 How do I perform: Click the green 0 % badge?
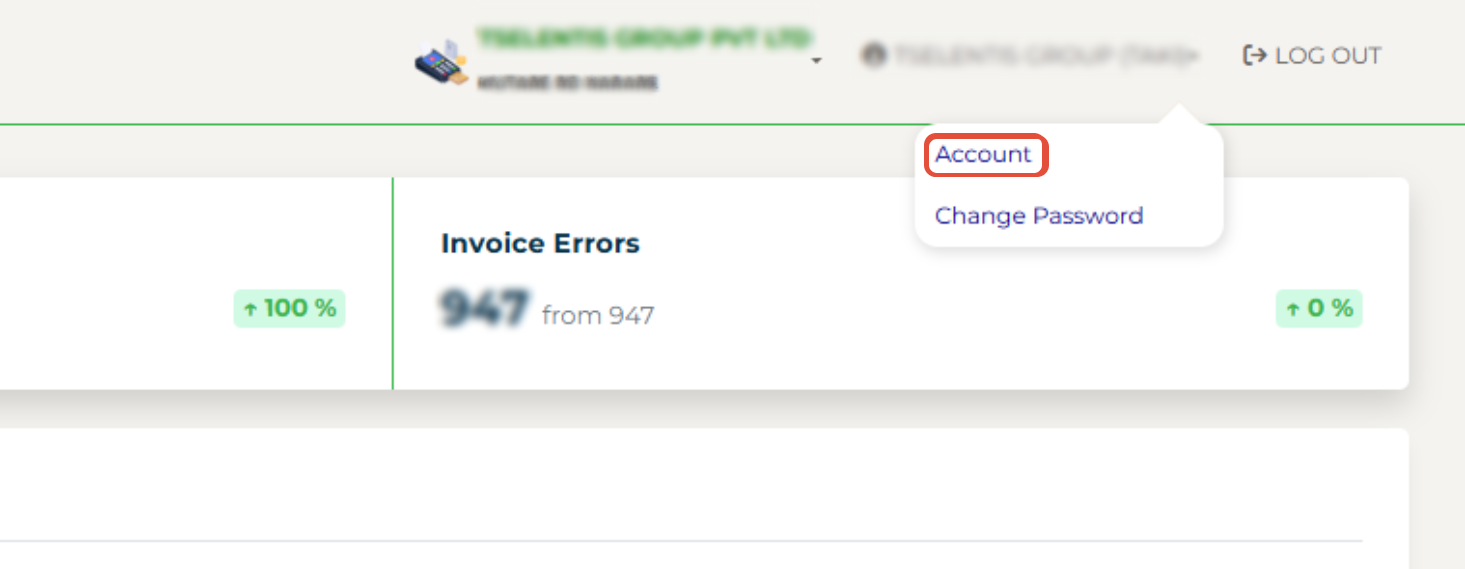(1319, 309)
